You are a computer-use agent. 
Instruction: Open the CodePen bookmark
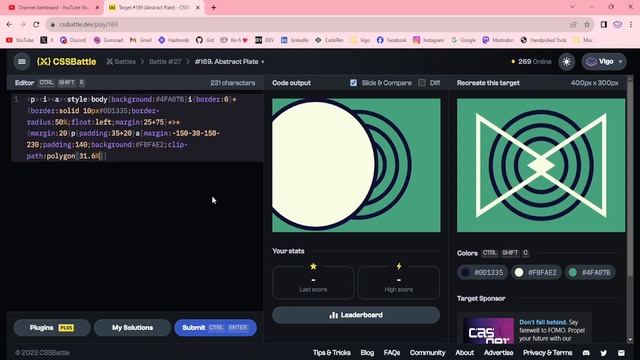[x=329, y=40]
